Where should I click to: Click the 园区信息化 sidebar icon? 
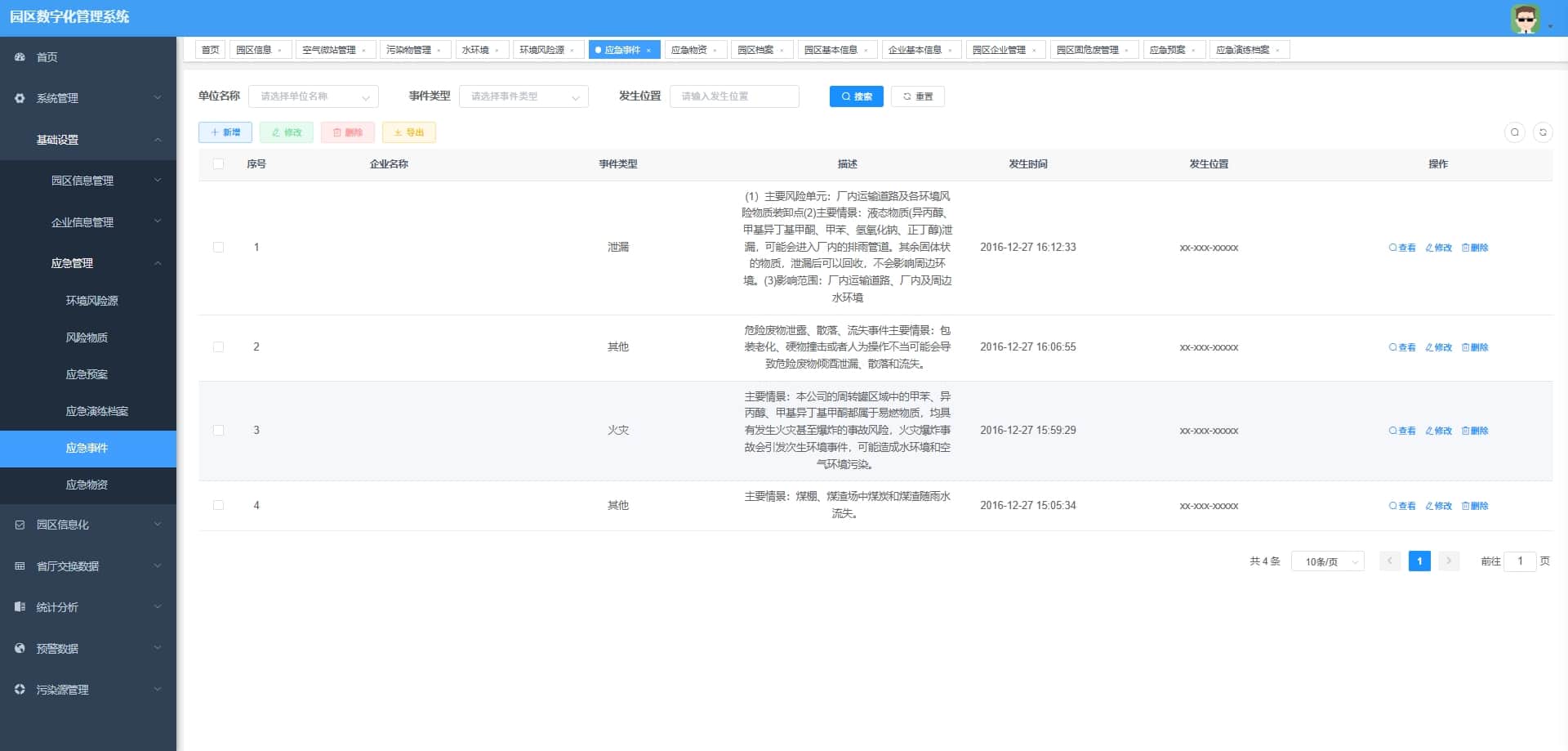[20, 525]
